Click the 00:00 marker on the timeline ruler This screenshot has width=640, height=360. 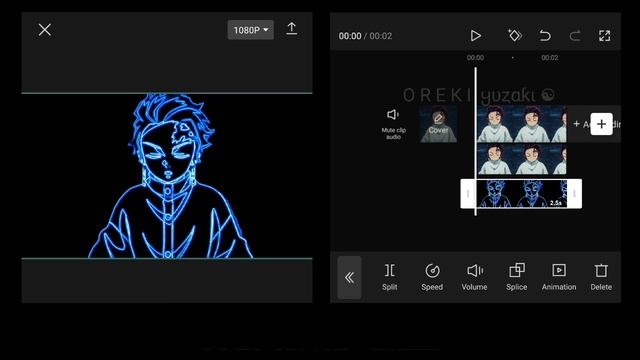(x=475, y=58)
